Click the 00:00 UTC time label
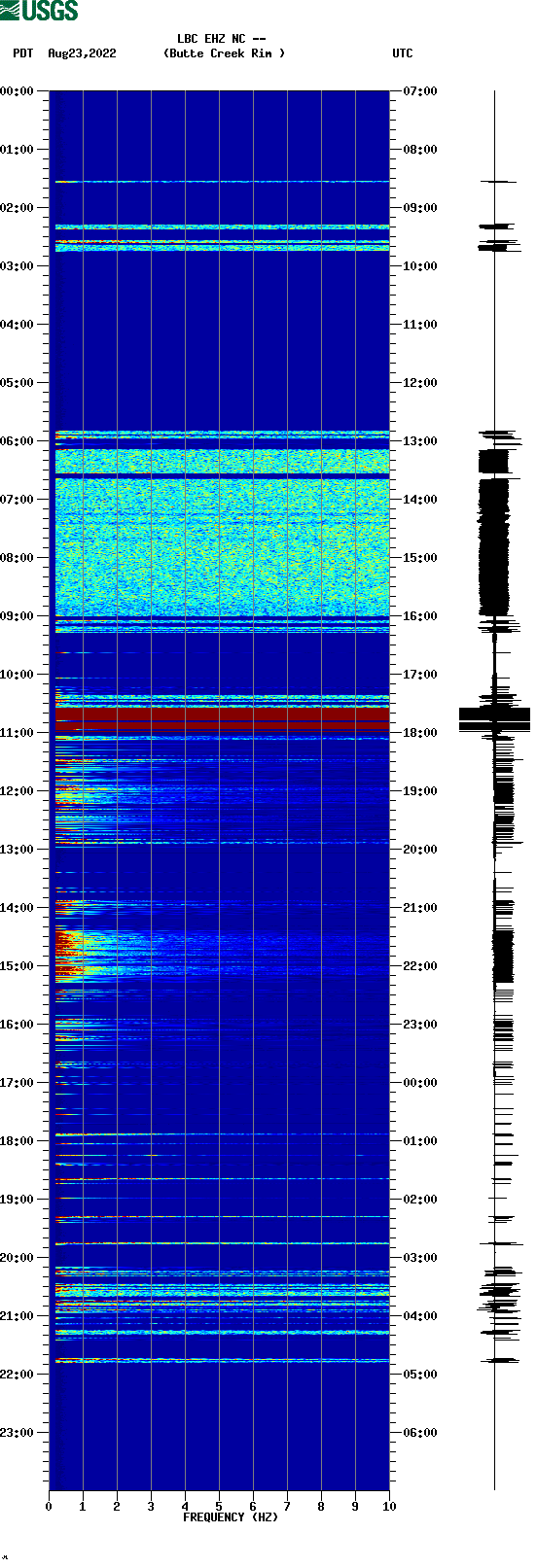The image size is (537, 1568). click(420, 1083)
